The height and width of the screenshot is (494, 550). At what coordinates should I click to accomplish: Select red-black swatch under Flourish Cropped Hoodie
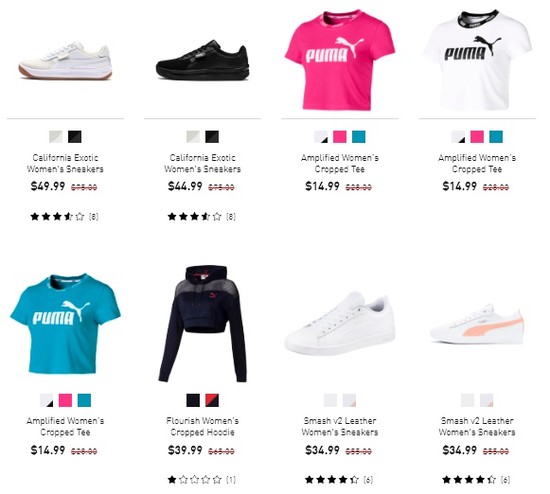[212, 400]
